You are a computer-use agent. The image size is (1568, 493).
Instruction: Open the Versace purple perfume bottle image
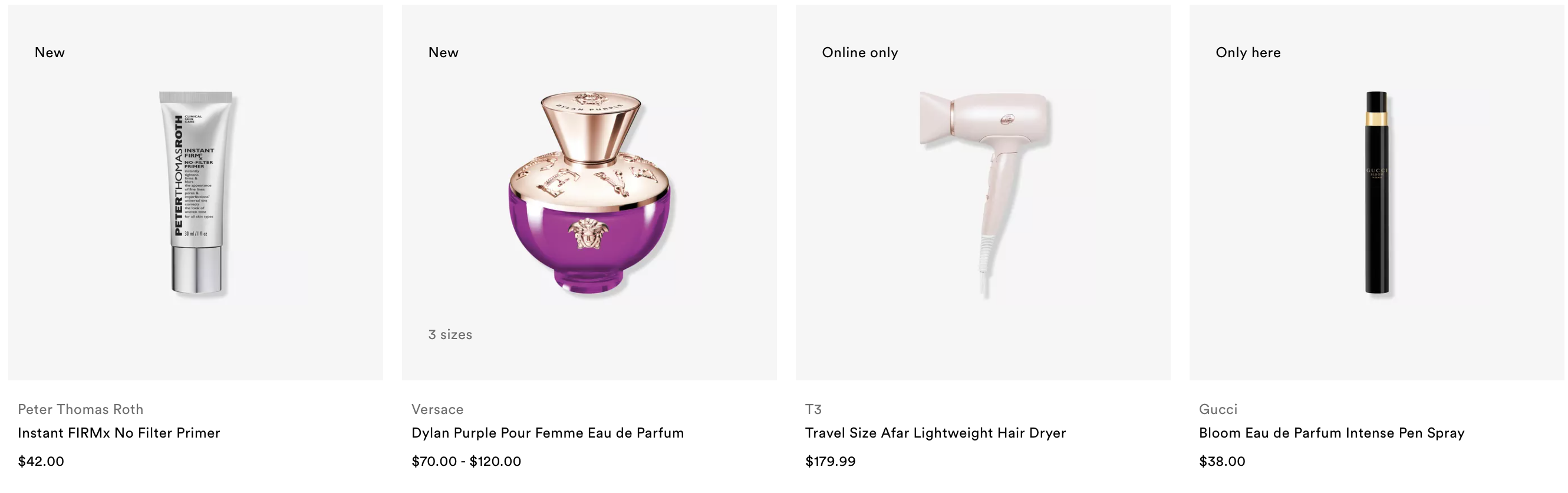(589, 193)
